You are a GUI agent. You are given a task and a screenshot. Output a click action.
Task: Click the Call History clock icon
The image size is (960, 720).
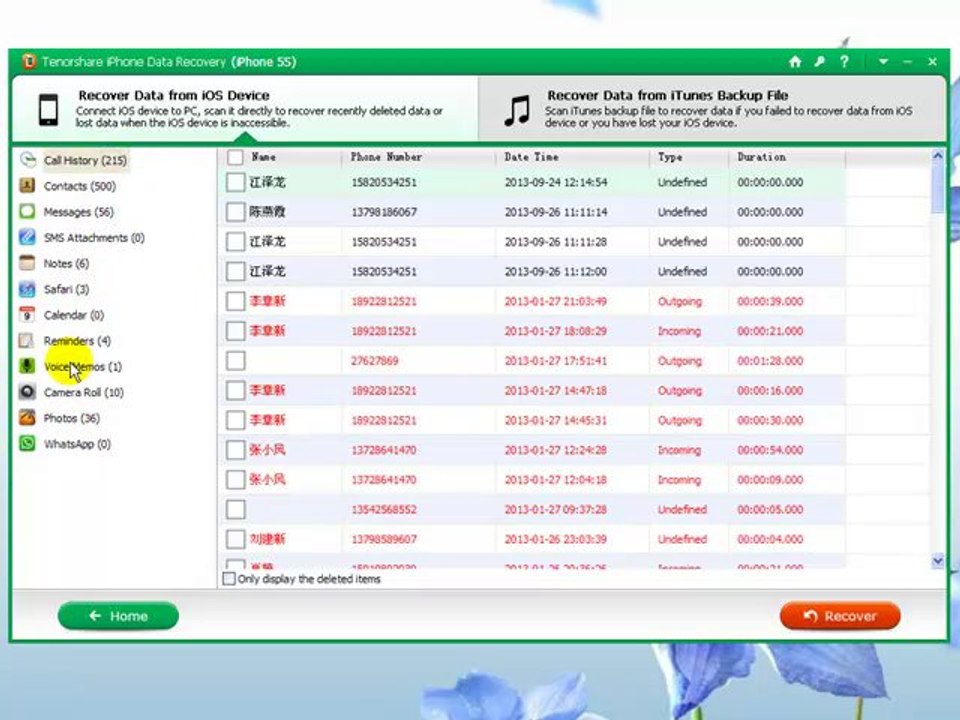[28, 160]
